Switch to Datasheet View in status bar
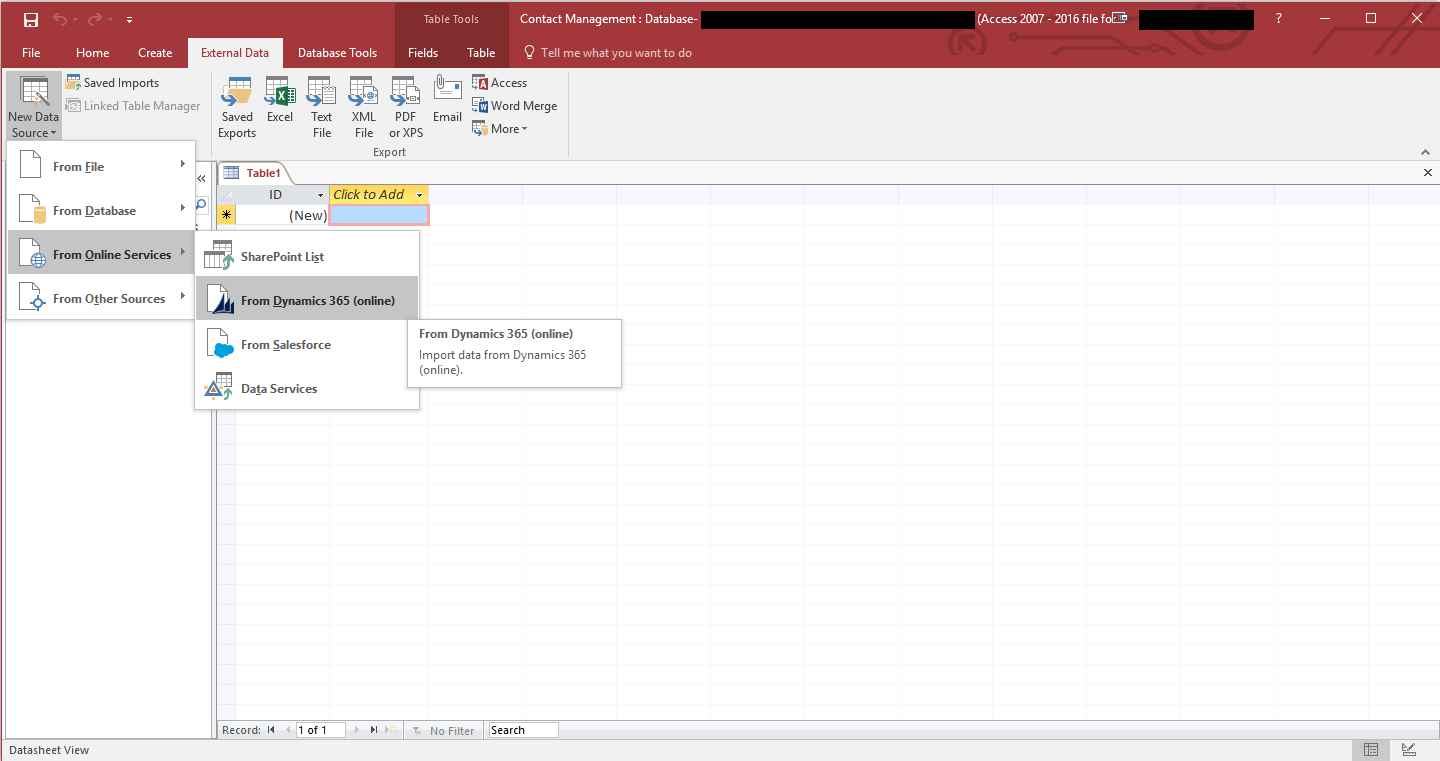 [1371, 750]
